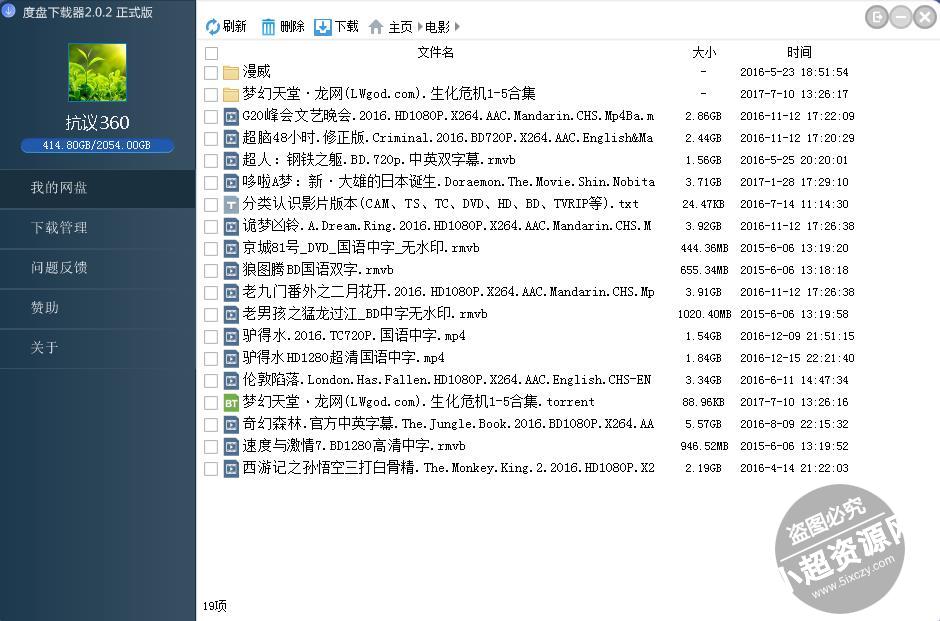Click the 414.80GB/2054.00GB storage bar
The height and width of the screenshot is (621, 940).
[x=97, y=144]
